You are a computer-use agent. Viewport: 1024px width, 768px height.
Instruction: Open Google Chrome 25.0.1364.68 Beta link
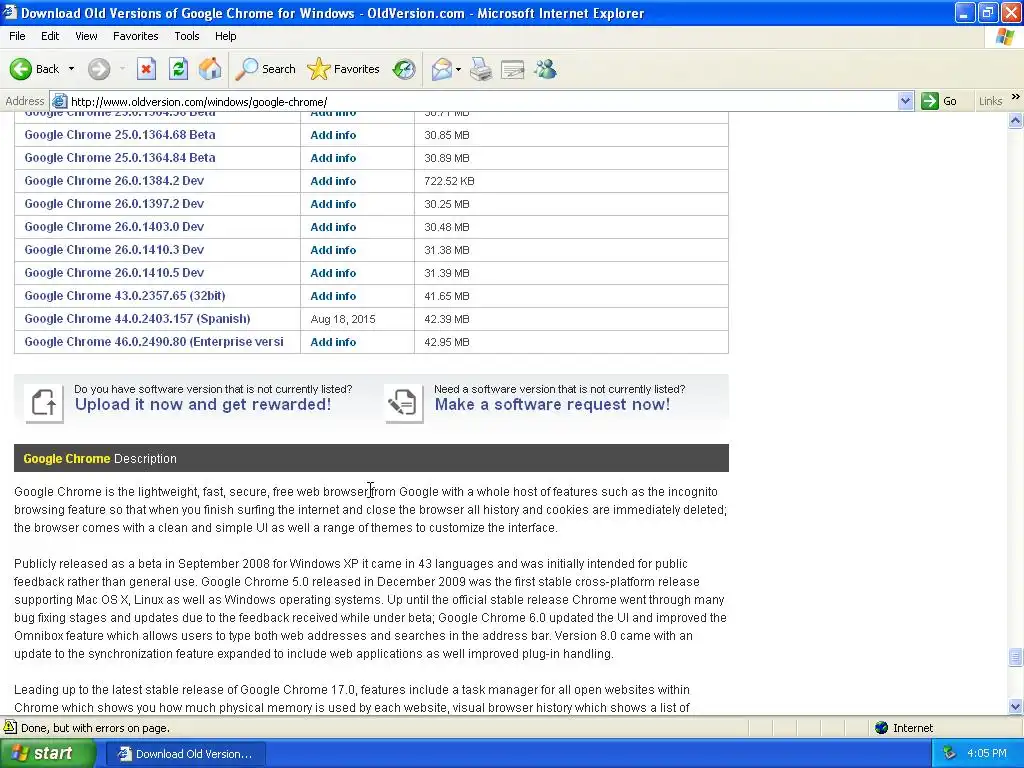coord(120,135)
